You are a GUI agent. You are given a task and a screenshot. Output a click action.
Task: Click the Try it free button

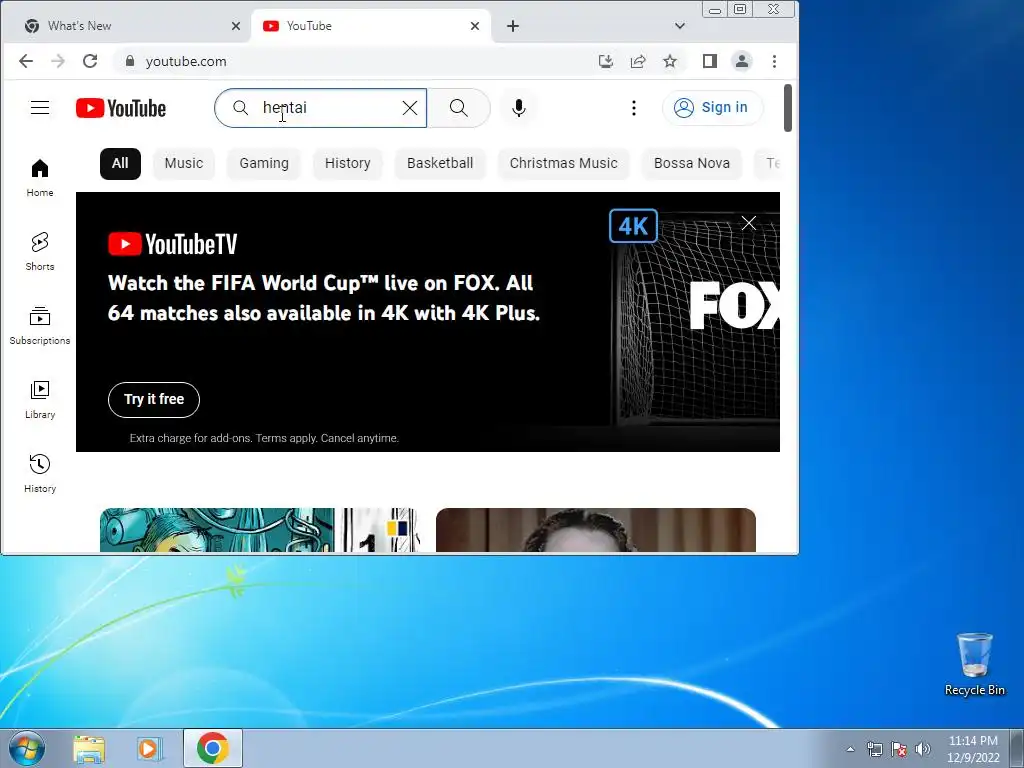154,399
